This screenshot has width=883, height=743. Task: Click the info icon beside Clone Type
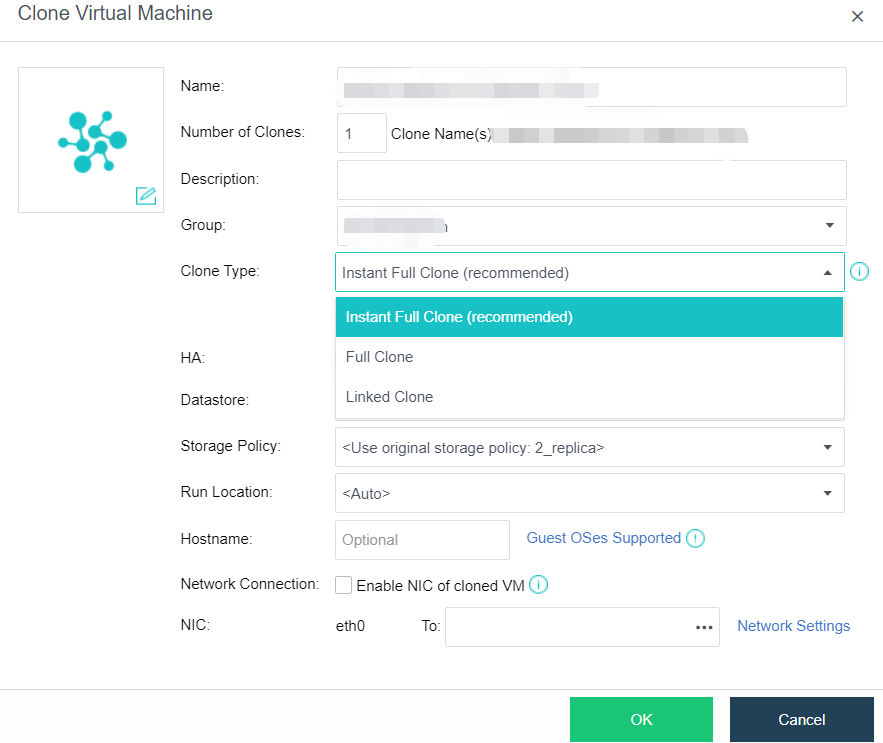(859, 272)
